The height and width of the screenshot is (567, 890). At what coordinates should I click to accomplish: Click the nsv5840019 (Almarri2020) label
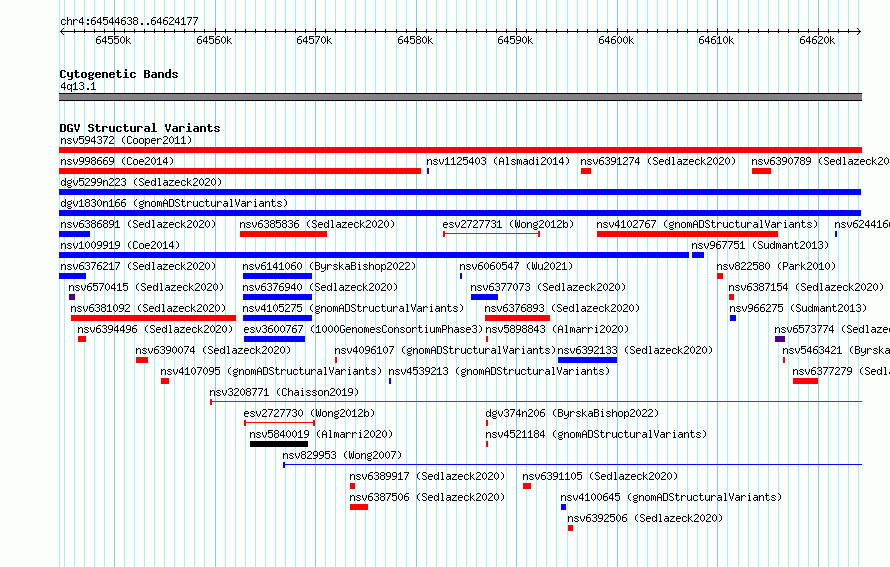tap(321, 434)
